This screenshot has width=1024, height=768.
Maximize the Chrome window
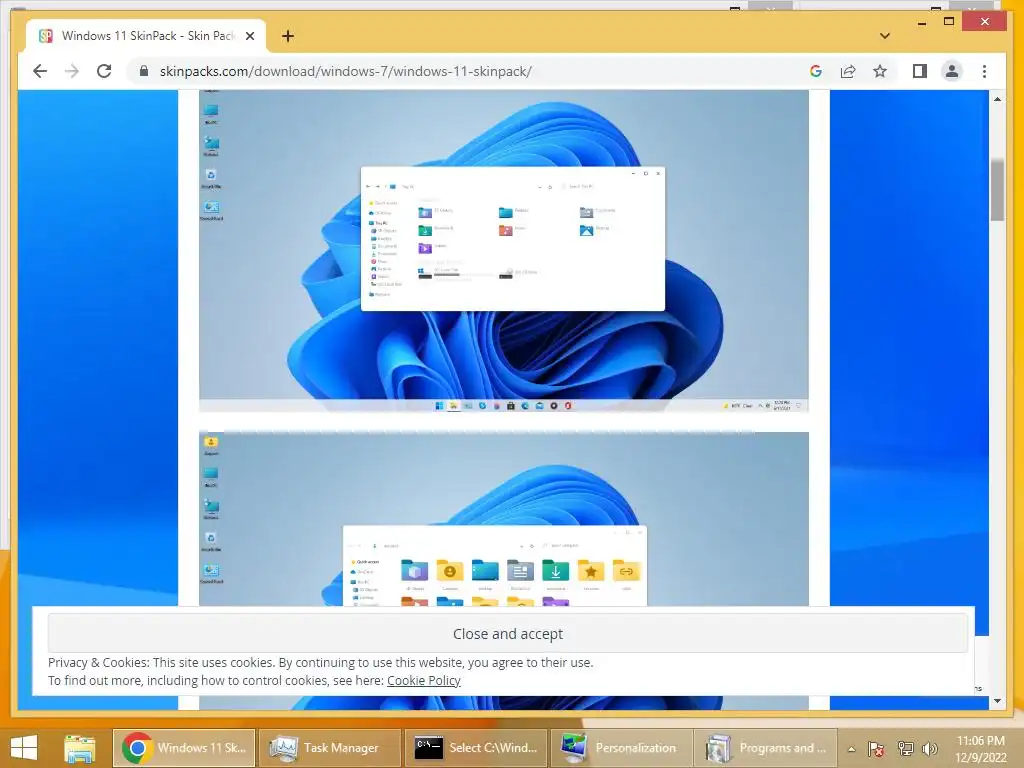click(949, 22)
